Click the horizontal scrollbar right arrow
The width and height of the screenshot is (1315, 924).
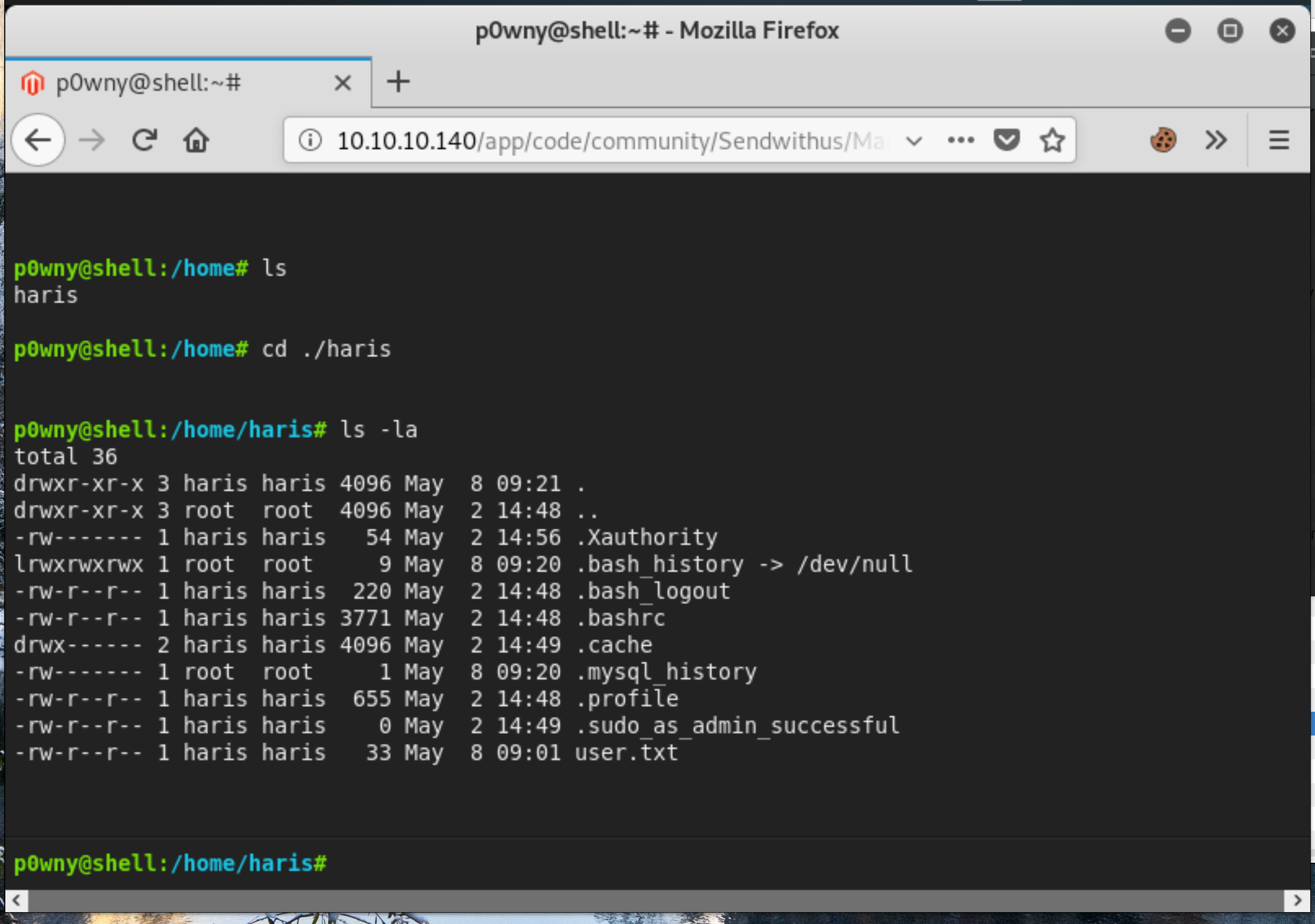tap(1297, 900)
